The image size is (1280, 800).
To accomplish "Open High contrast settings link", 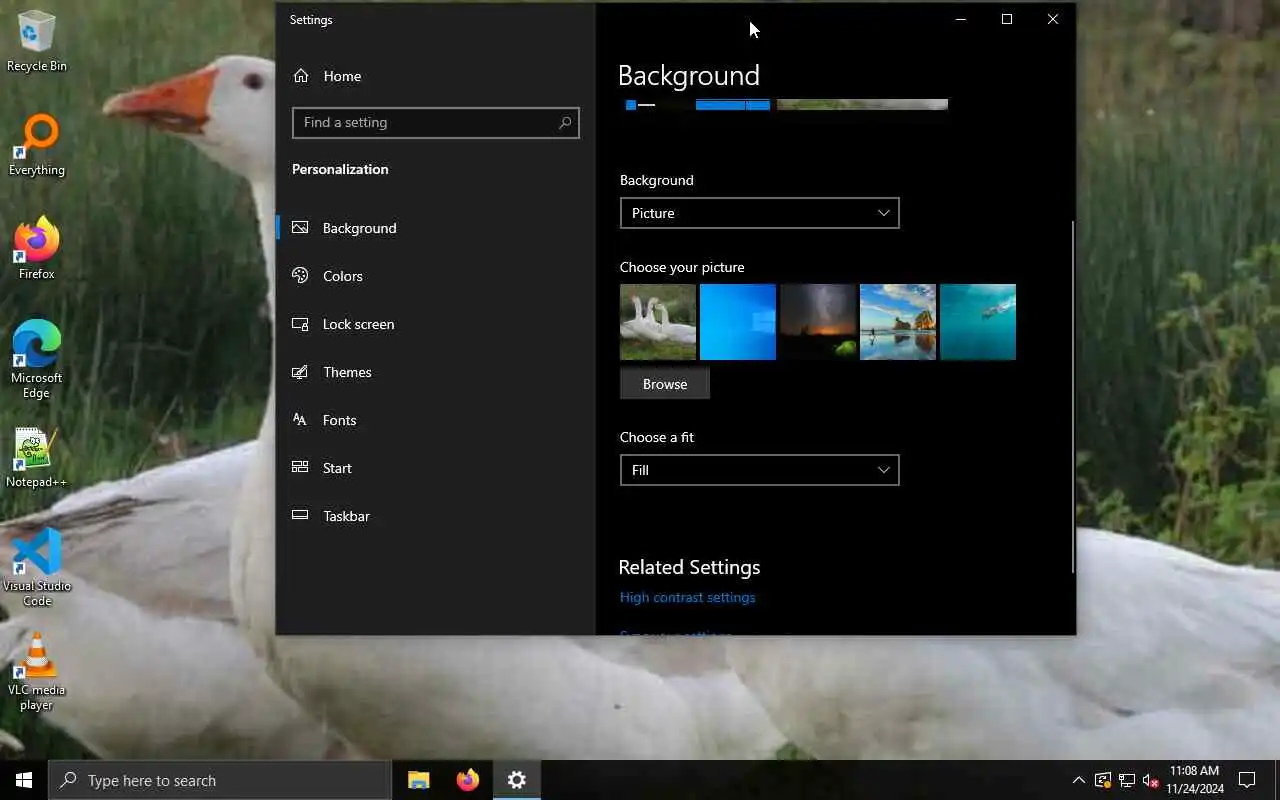I will (x=687, y=597).
